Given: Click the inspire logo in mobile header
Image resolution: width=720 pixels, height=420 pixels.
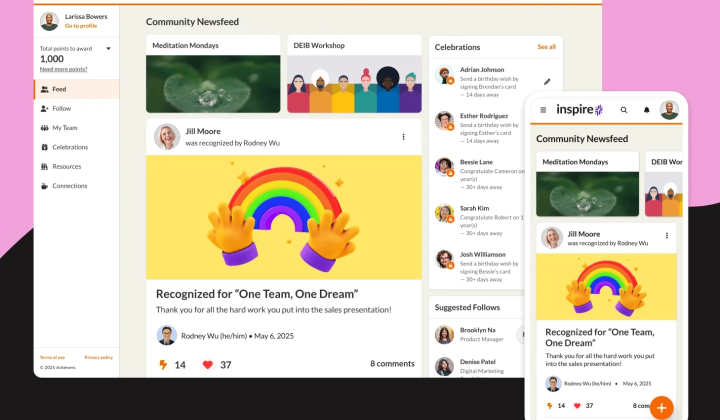Looking at the screenshot, I should (x=579, y=110).
